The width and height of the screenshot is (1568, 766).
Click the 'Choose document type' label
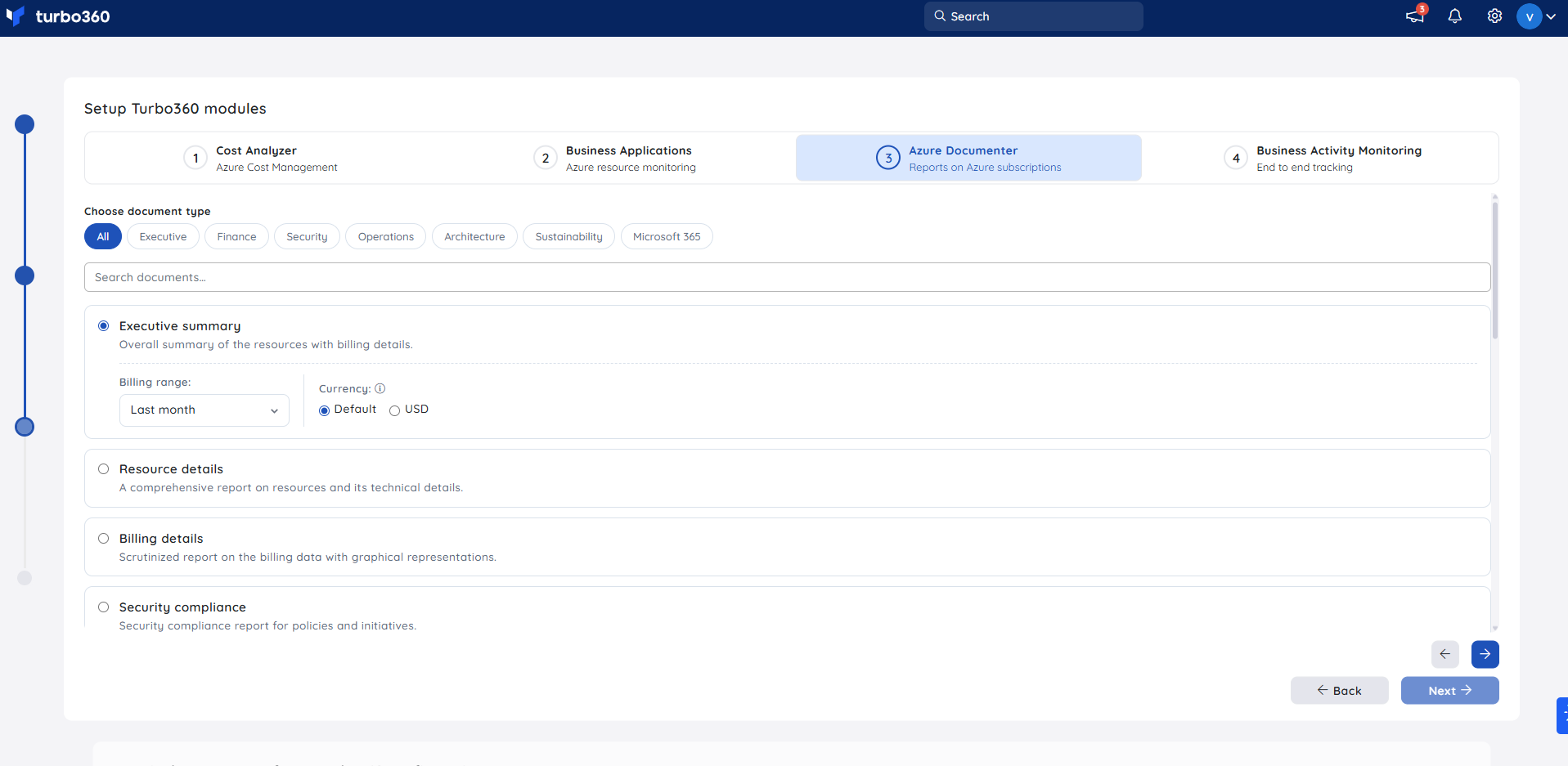click(x=147, y=211)
